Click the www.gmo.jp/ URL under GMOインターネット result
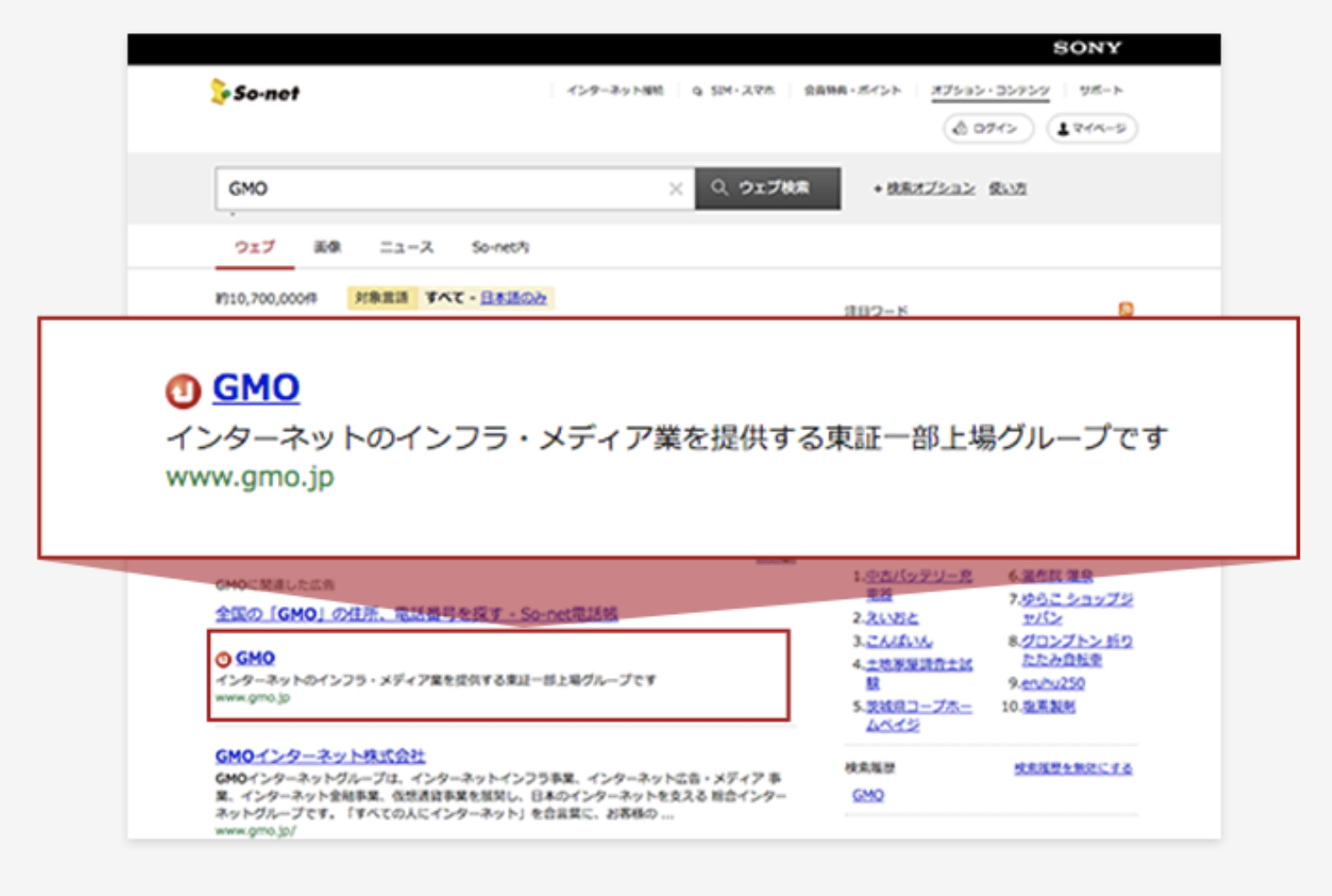The height and width of the screenshot is (896, 1332). click(x=255, y=831)
